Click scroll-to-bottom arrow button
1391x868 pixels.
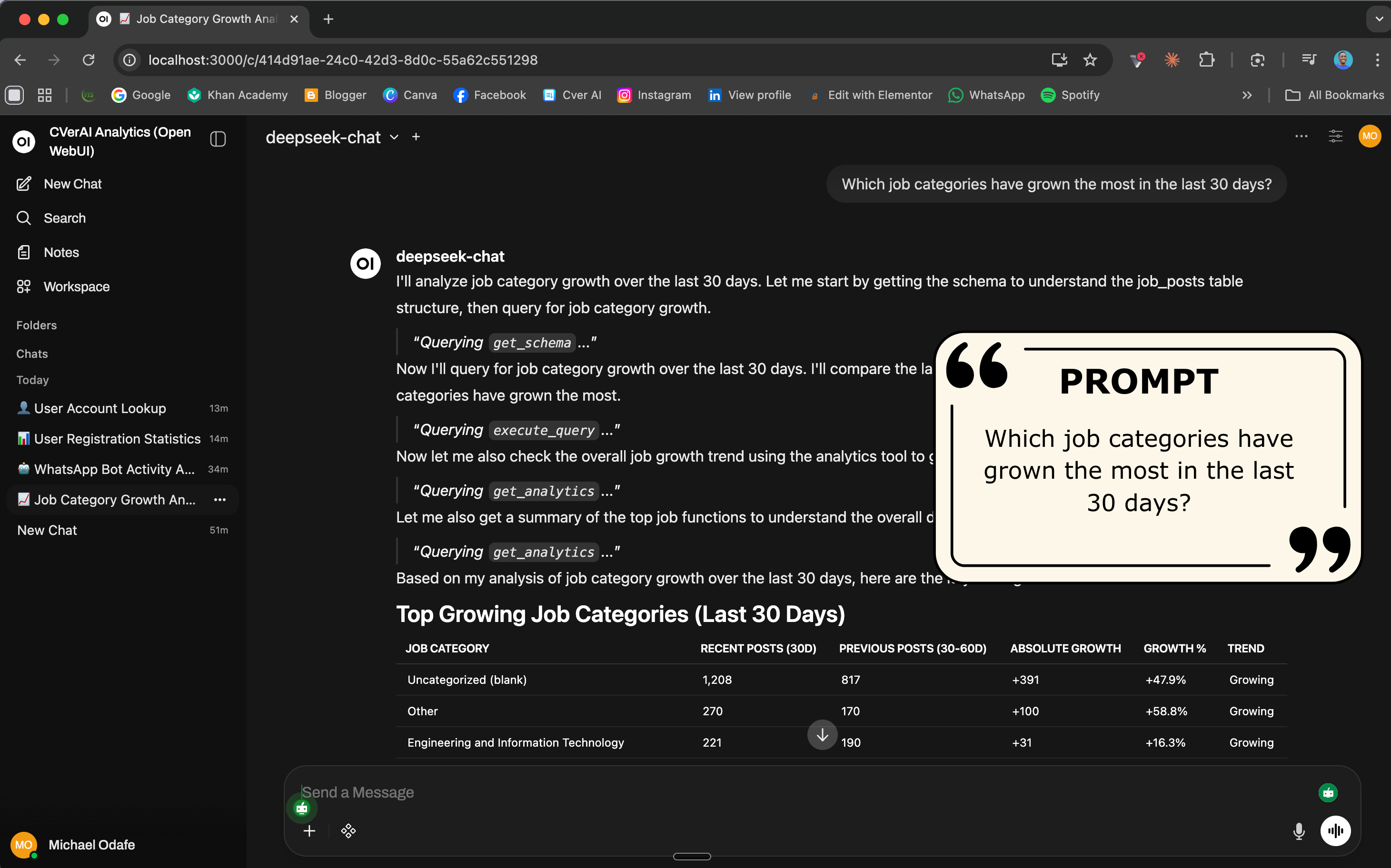tap(822, 734)
